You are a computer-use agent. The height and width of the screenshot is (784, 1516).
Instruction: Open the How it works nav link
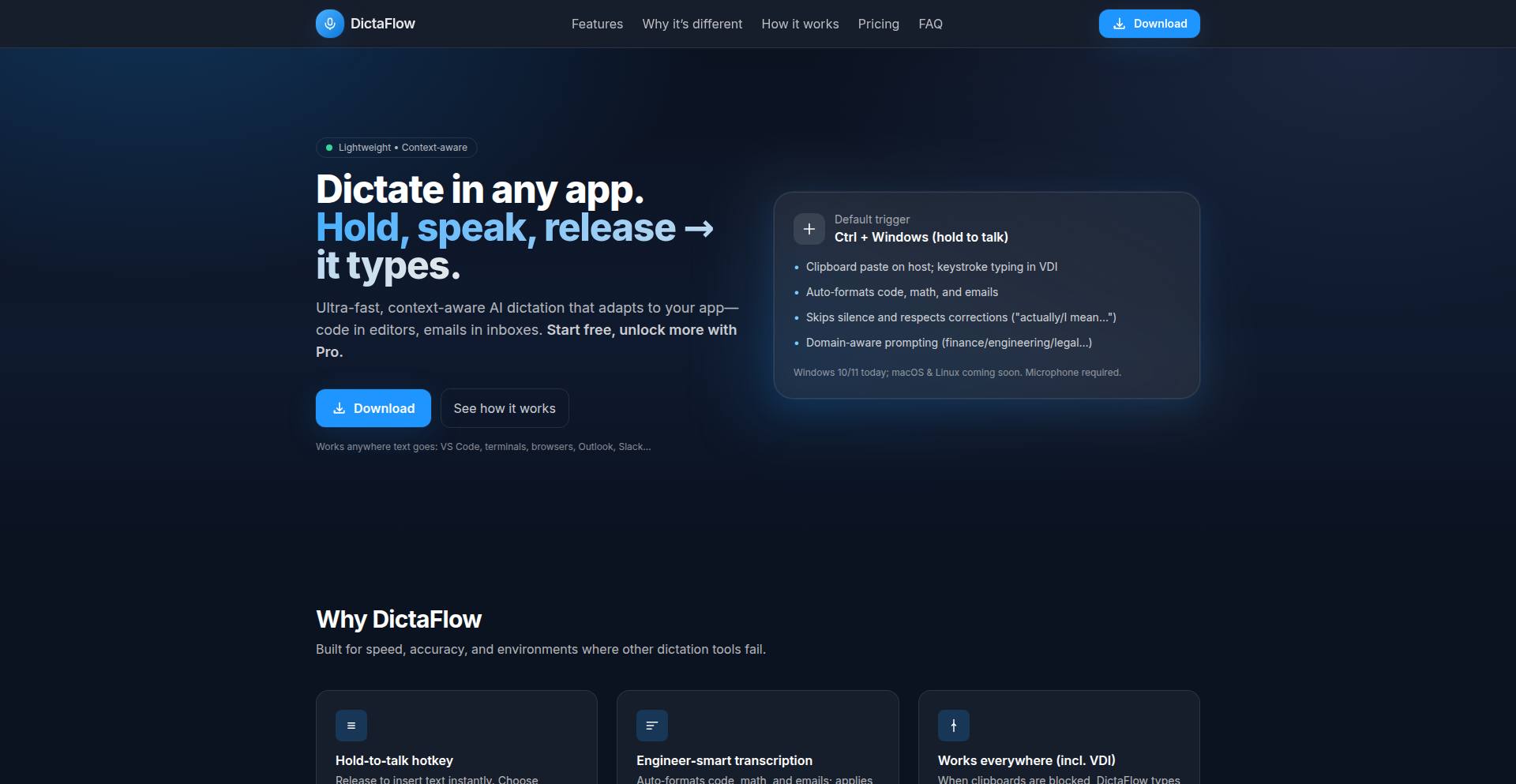(800, 24)
